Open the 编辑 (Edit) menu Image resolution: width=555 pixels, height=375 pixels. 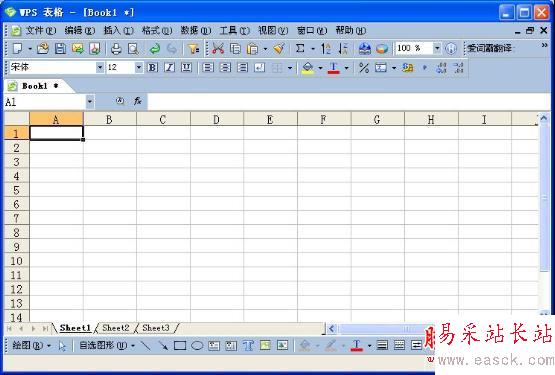click(80, 30)
